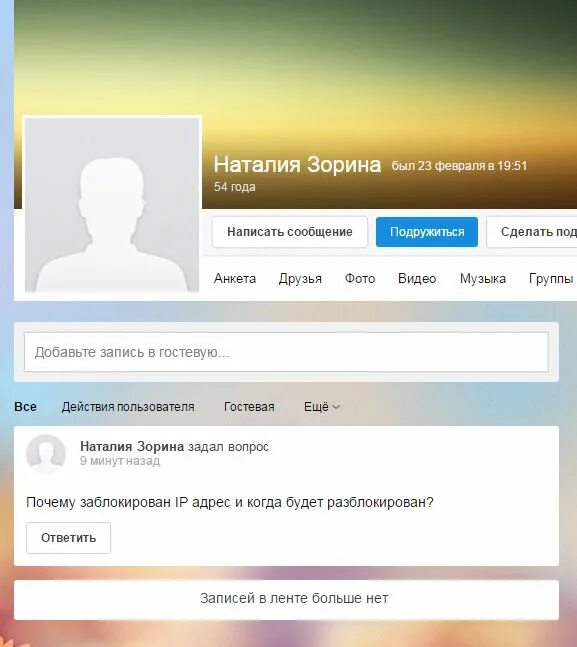Click Написать сообщение button
The image size is (577, 647).
290,232
